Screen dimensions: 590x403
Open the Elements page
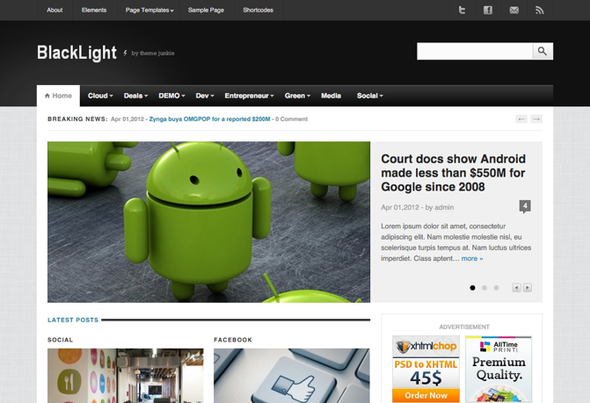[94, 10]
